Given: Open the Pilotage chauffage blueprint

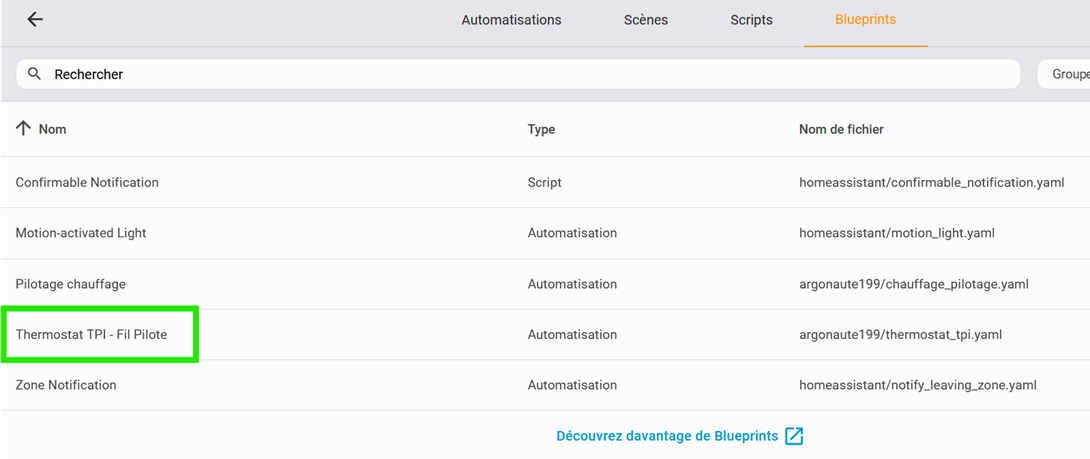Looking at the screenshot, I should coord(545,284).
